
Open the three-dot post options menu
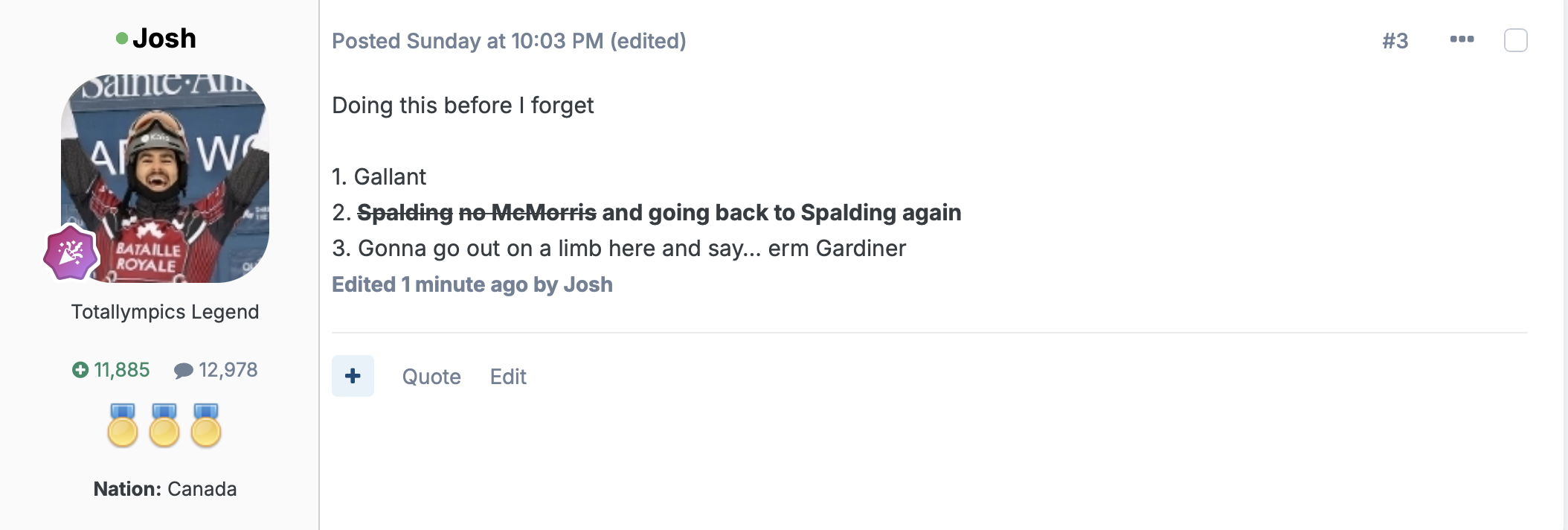pyautogui.click(x=1462, y=39)
